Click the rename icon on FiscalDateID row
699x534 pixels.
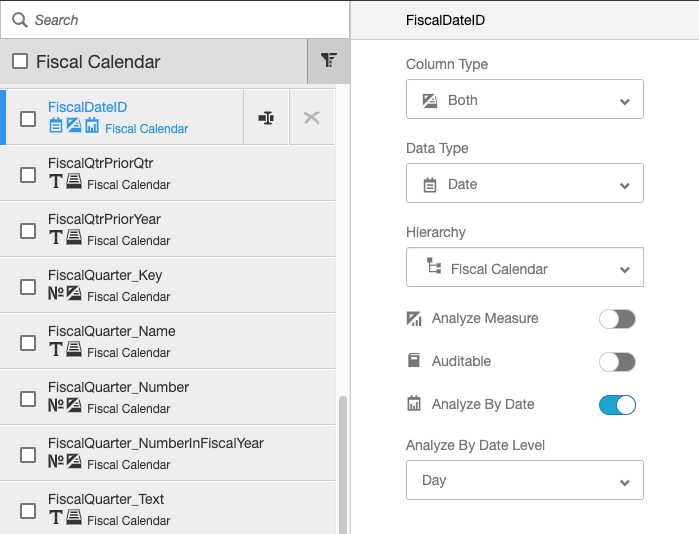[x=266, y=118]
